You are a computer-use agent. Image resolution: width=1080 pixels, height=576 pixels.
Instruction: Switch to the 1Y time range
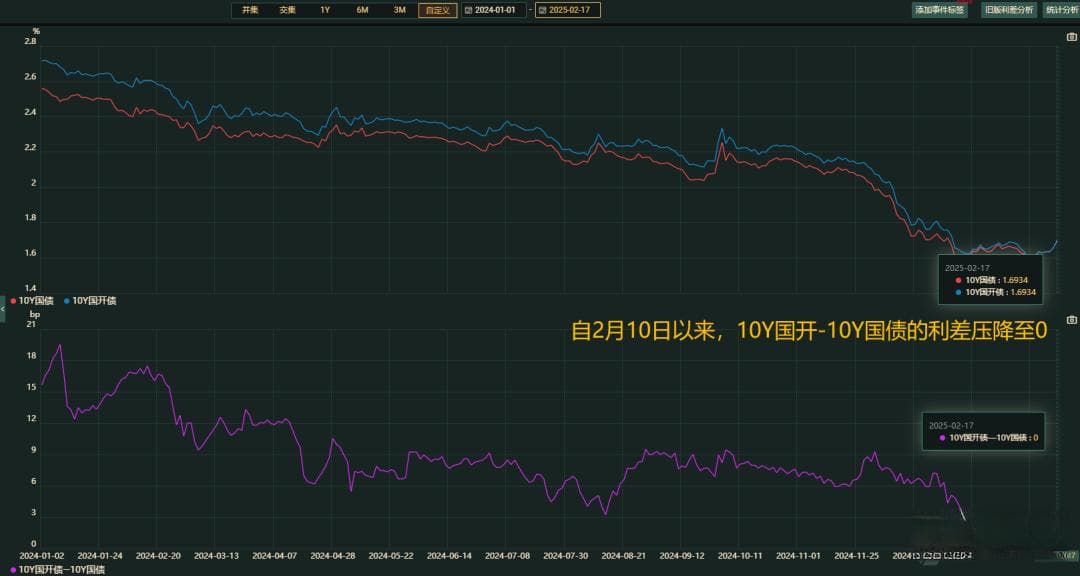coord(325,10)
